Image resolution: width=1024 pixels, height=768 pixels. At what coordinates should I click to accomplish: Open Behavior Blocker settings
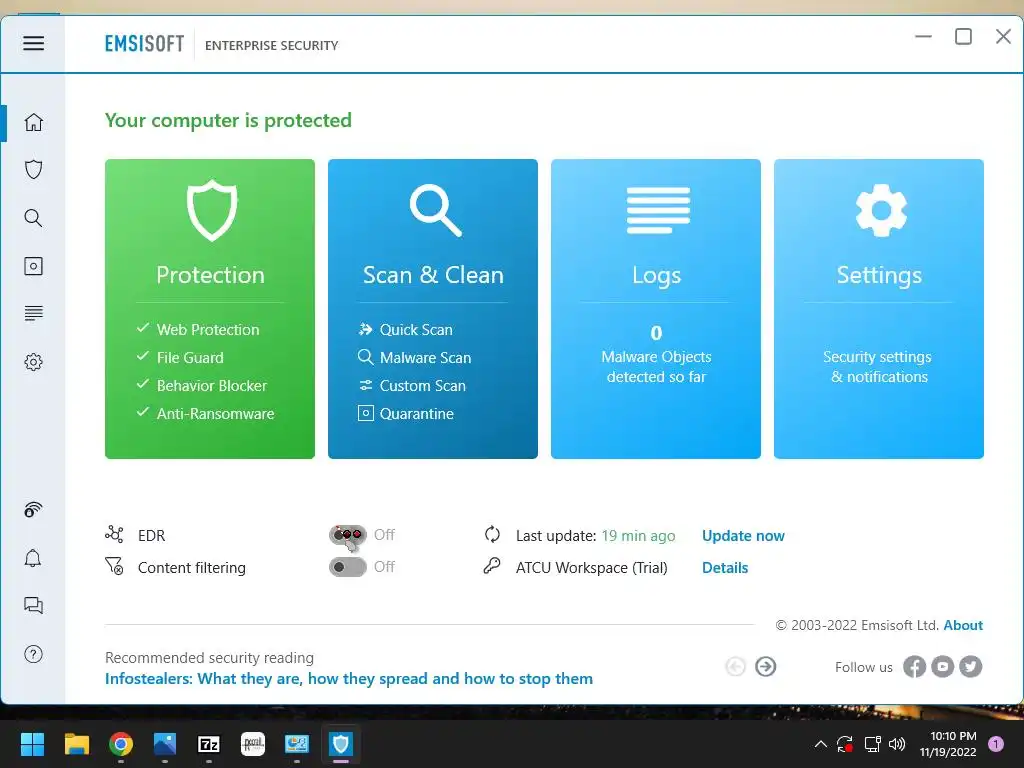212,386
